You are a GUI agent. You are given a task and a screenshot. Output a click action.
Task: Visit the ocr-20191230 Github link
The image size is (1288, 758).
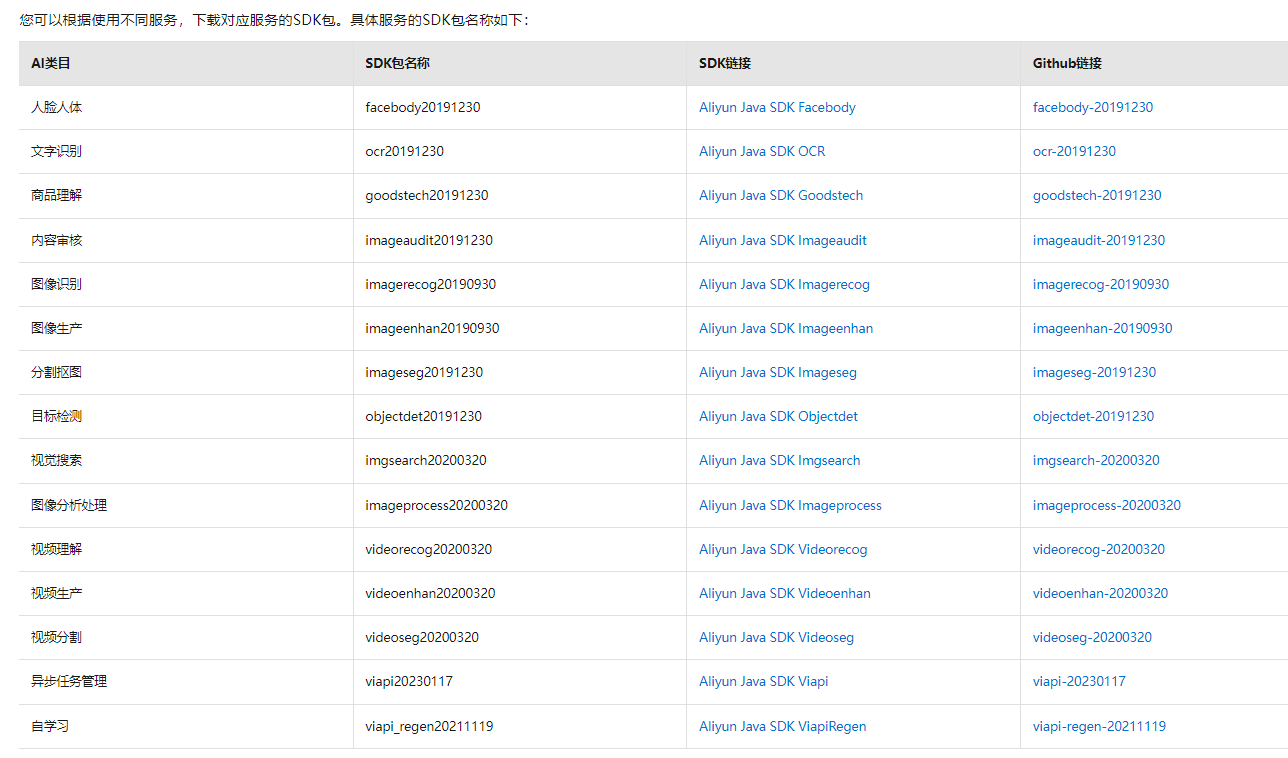click(1074, 151)
